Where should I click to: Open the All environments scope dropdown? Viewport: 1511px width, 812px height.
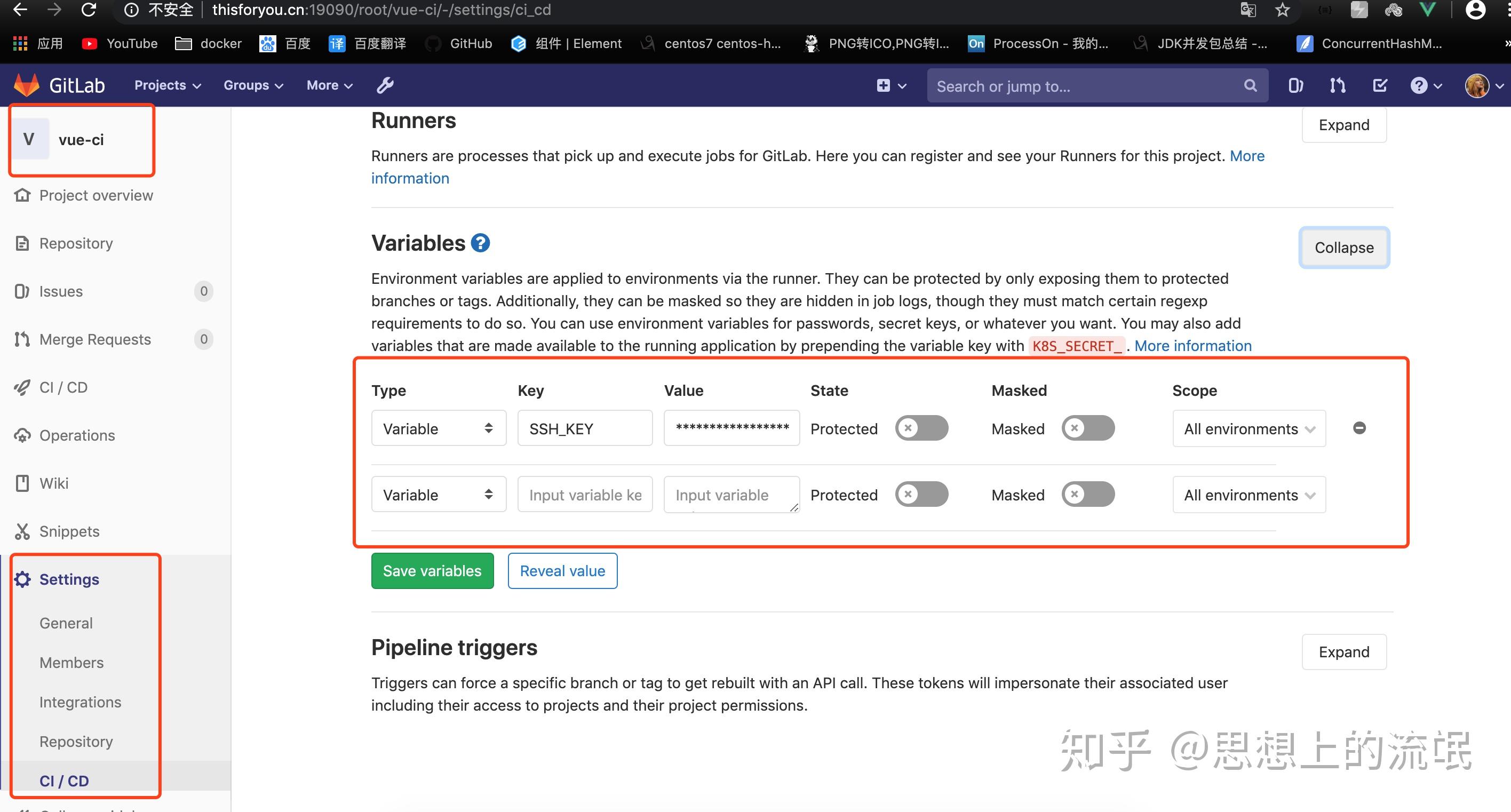(1248, 428)
